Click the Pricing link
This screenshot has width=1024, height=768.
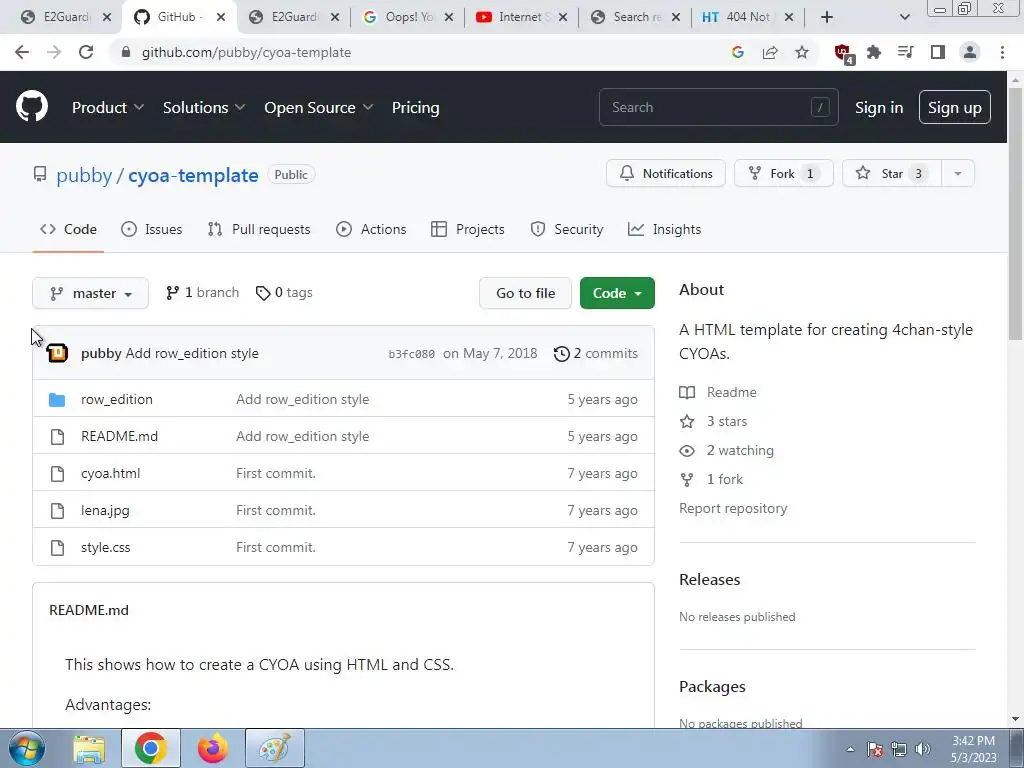[415, 108]
